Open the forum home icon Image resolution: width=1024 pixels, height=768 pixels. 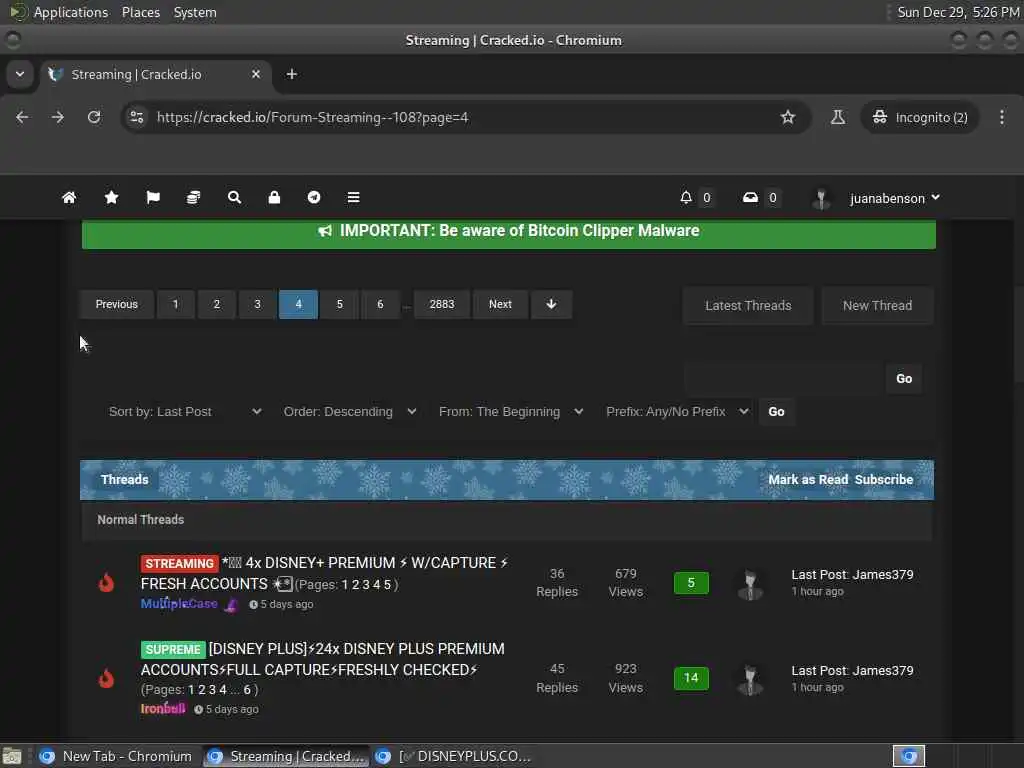click(69, 197)
